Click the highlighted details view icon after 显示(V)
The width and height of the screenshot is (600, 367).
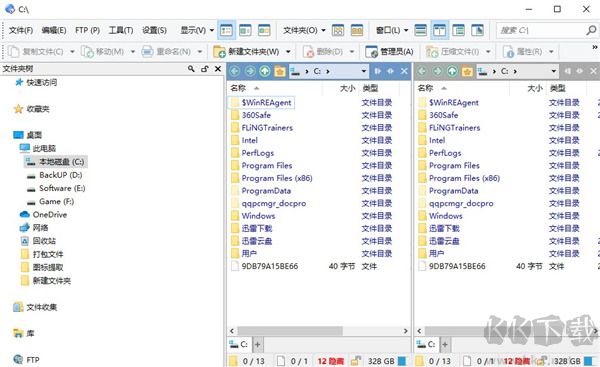click(227, 30)
